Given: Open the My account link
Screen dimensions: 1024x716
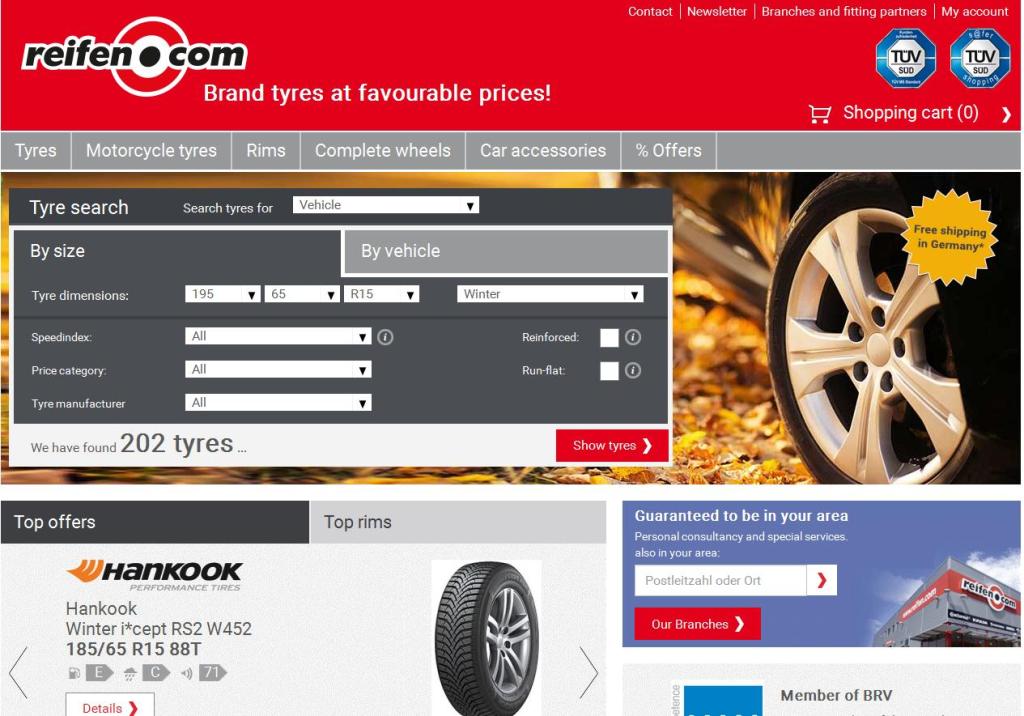Looking at the screenshot, I should point(974,12).
